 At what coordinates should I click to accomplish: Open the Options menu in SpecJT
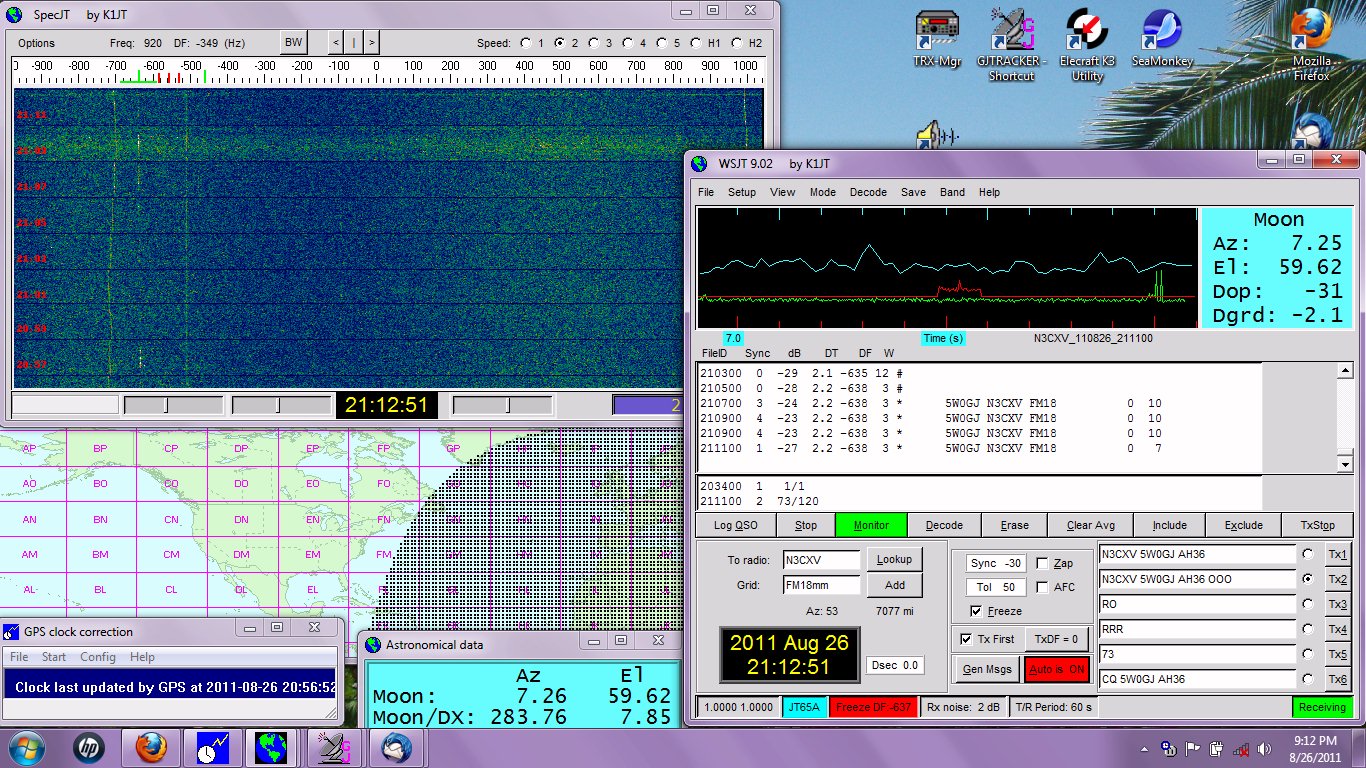(37, 43)
